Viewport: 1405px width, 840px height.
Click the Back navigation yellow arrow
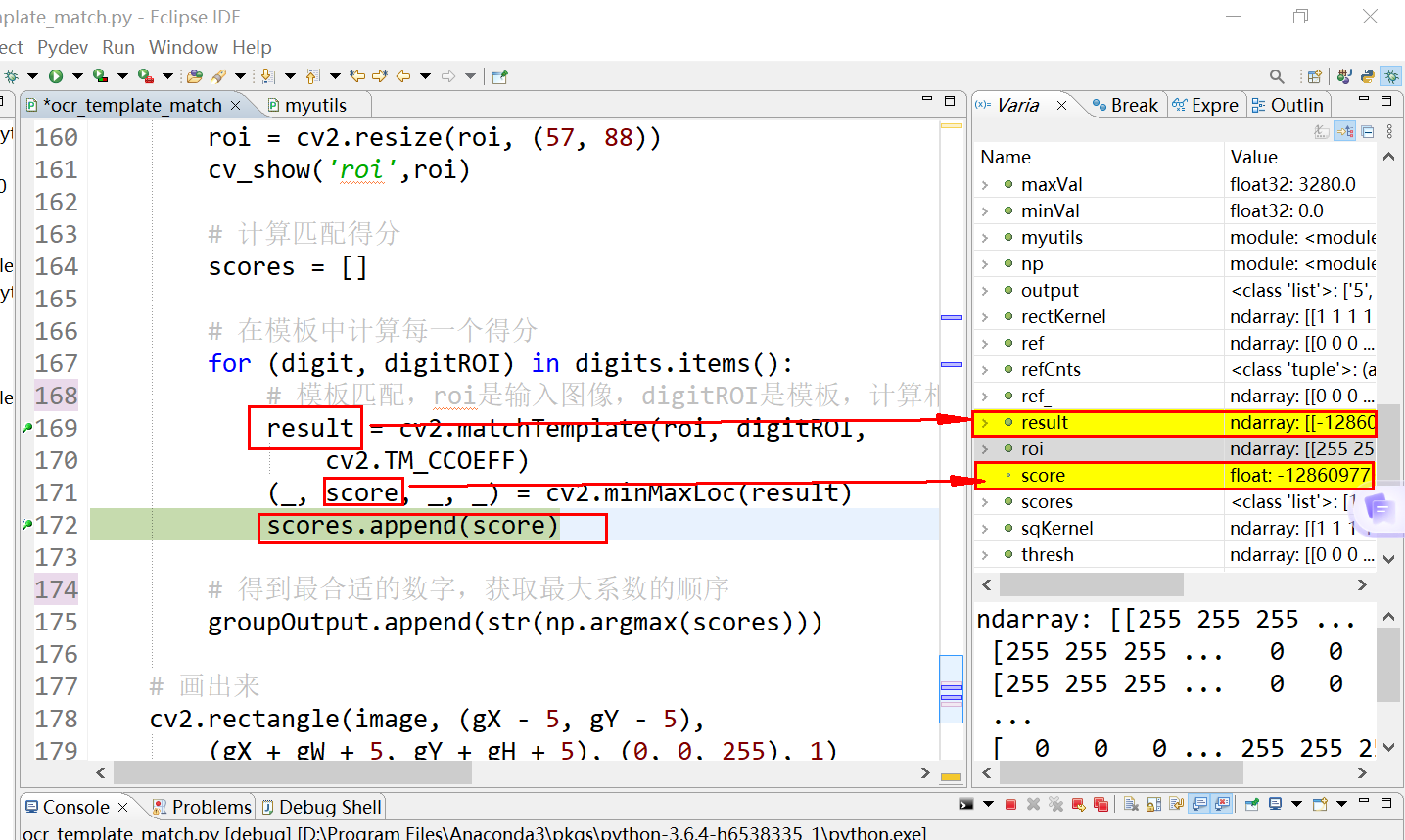click(x=402, y=76)
